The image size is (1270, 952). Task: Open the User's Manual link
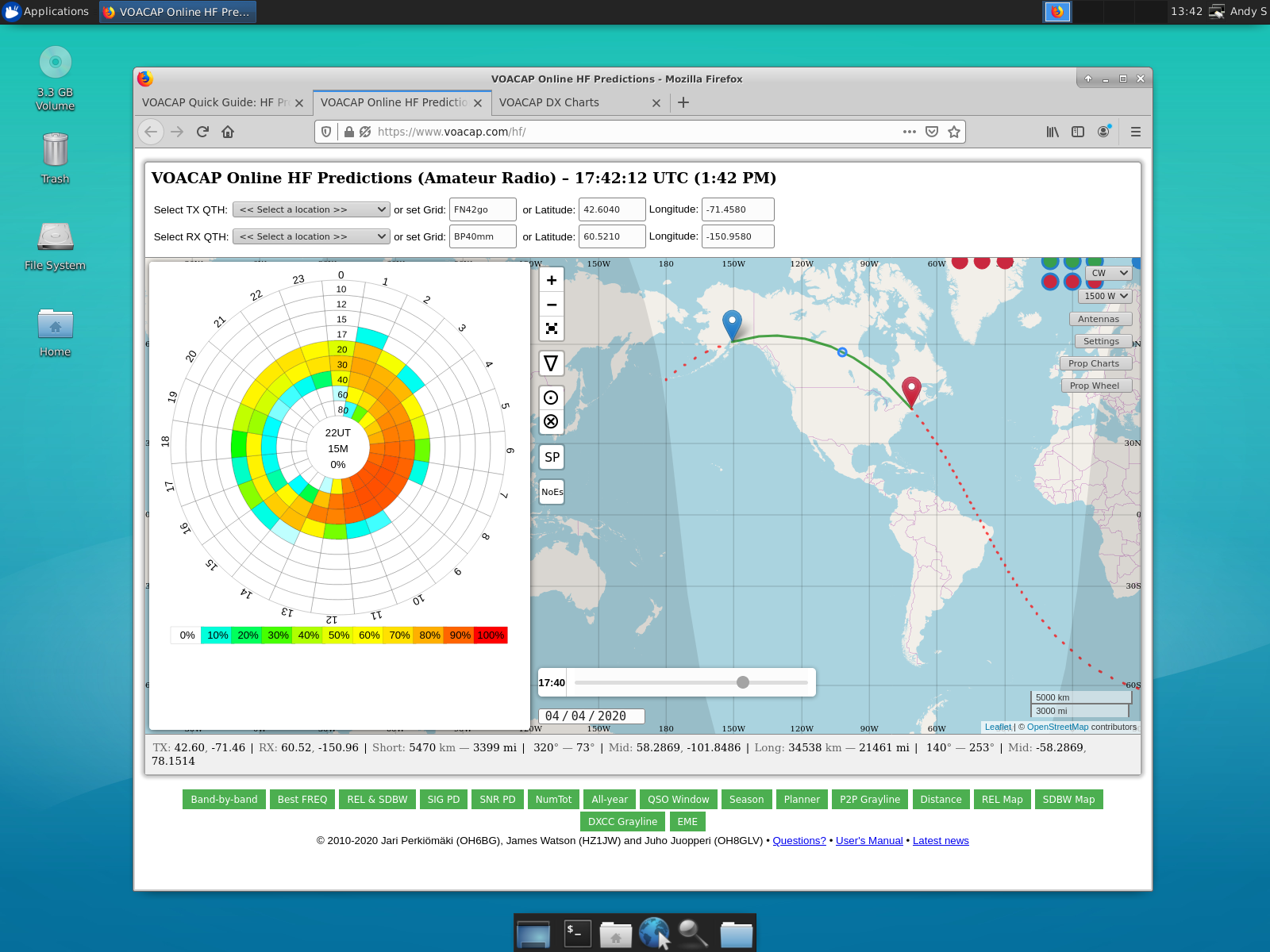[869, 840]
